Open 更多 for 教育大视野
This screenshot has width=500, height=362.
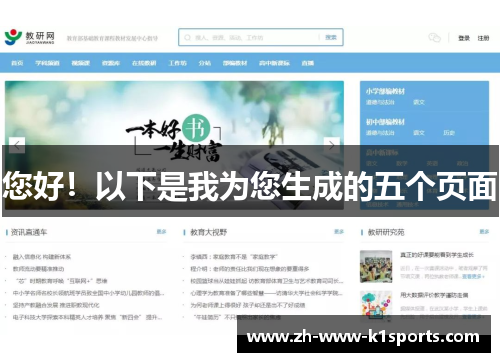click(339, 232)
